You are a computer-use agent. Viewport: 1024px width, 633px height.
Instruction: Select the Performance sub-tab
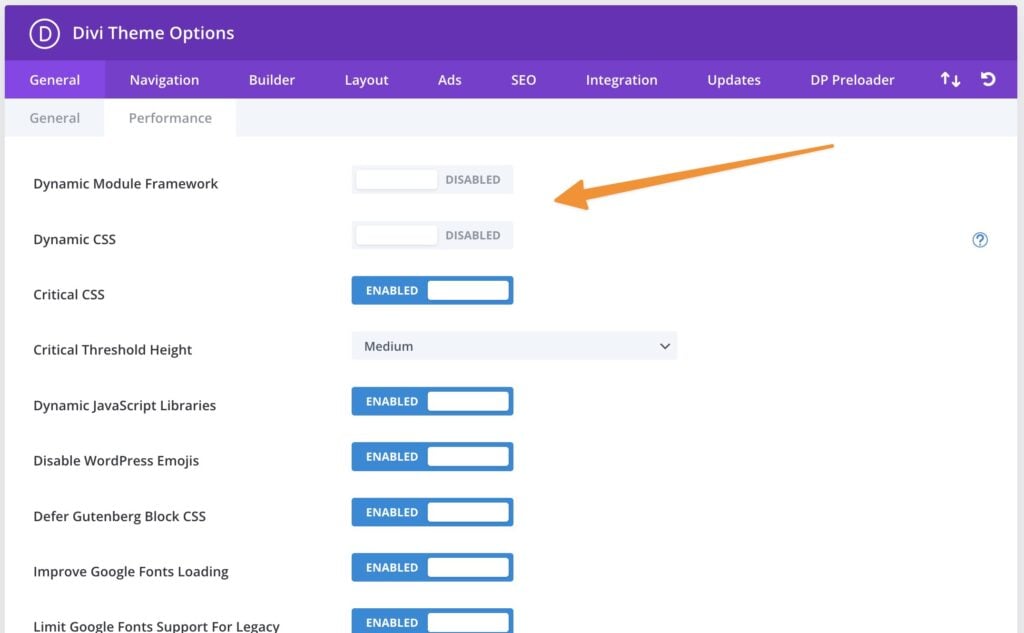tap(170, 118)
